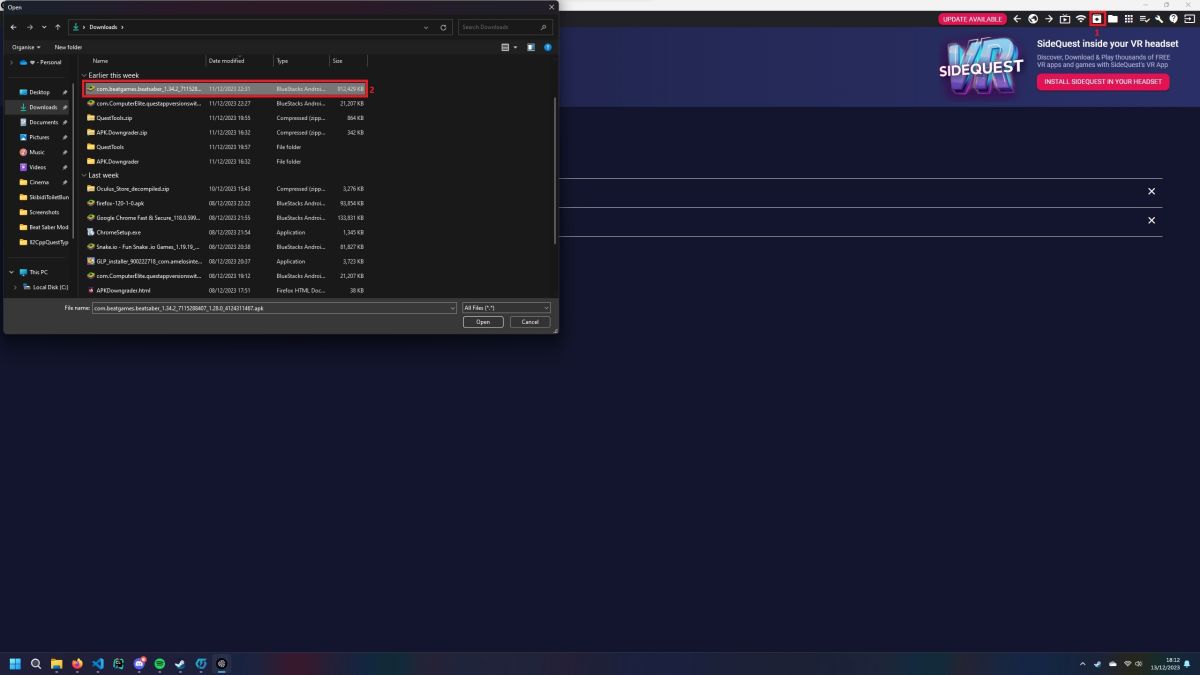Select Beat Saber Mod folder in navigation pane
This screenshot has width=1200, height=675.
pos(44,227)
